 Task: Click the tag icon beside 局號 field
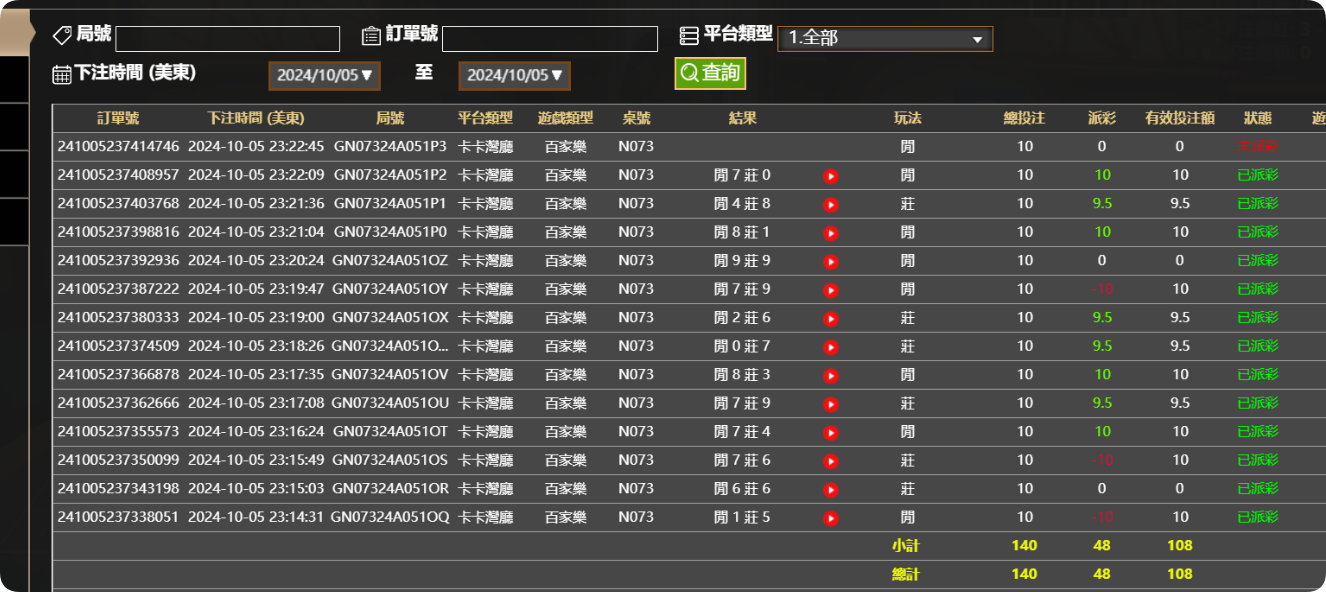point(60,35)
